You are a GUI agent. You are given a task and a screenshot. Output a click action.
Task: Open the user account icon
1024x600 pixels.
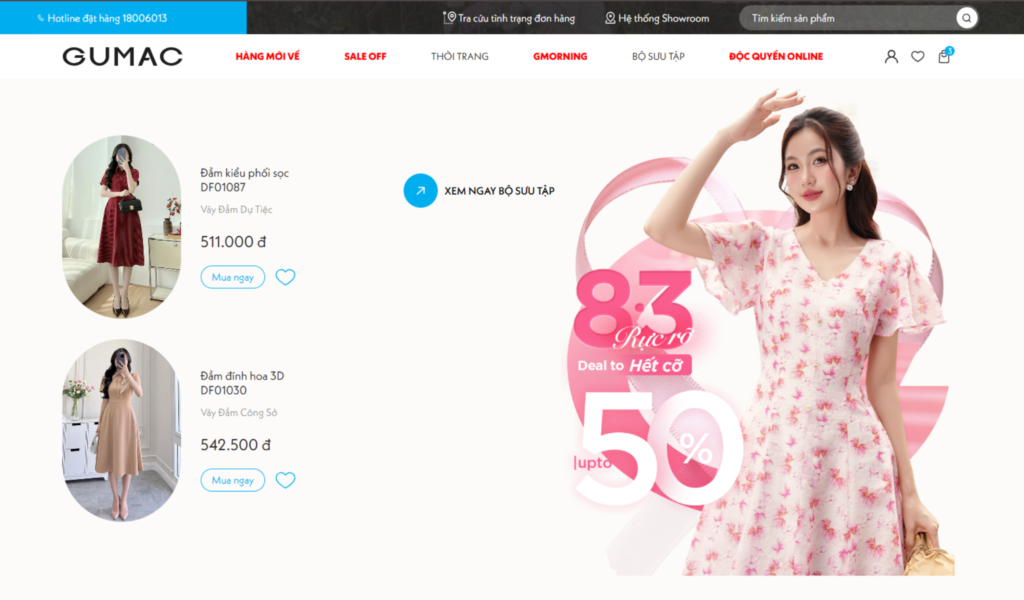[x=891, y=57]
